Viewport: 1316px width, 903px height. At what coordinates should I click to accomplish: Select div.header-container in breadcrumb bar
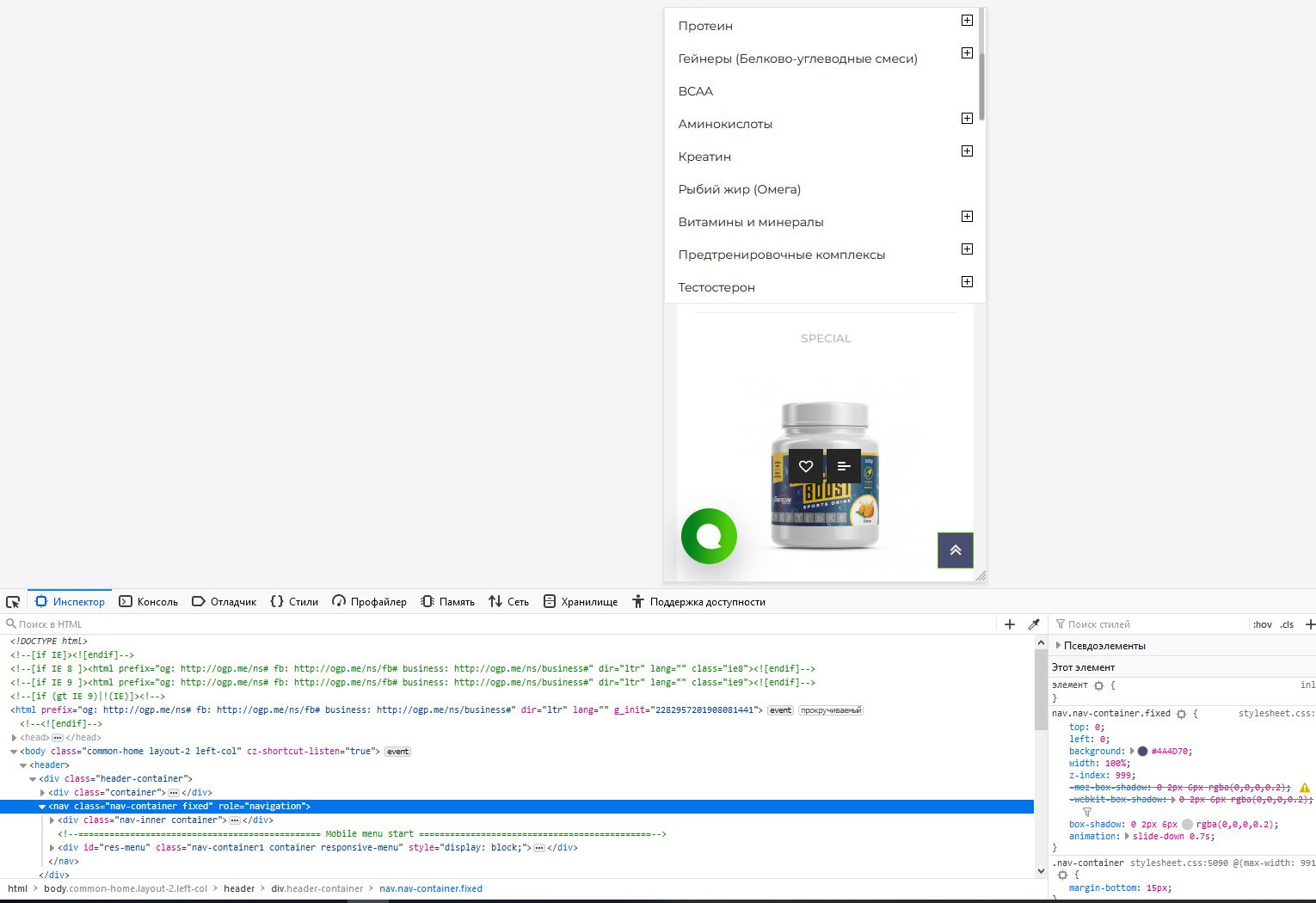317,888
